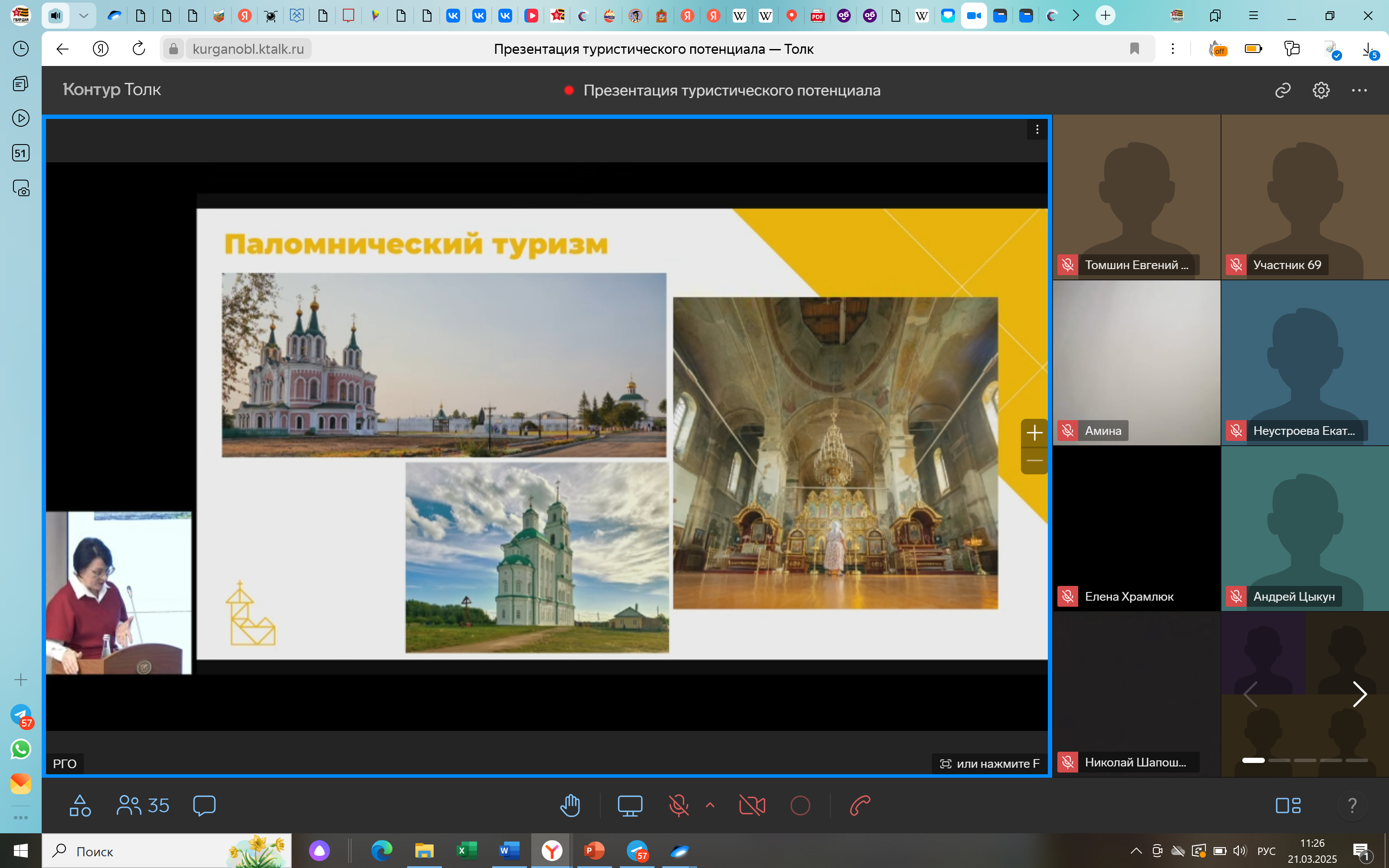This screenshot has height=868, width=1389.
Task: Open Telegram from Windows taskbar
Action: pyautogui.click(x=637, y=851)
